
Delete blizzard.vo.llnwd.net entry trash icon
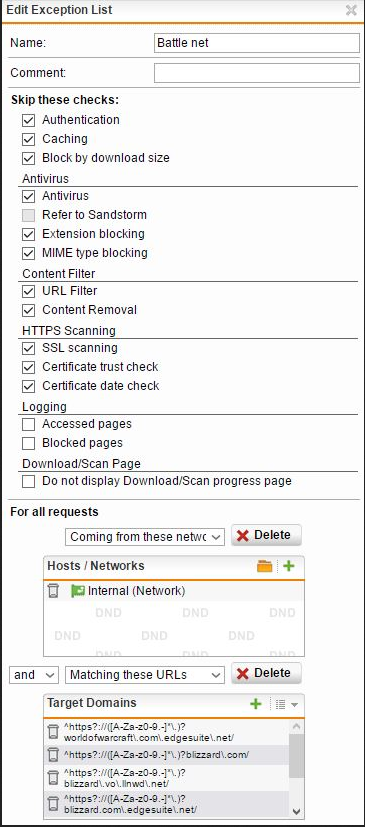click(53, 778)
